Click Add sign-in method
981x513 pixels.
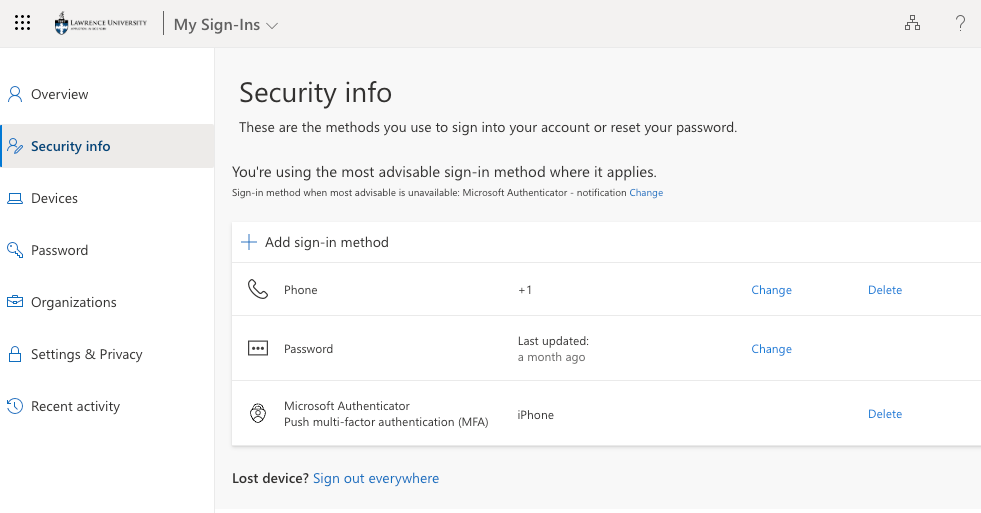coord(327,242)
